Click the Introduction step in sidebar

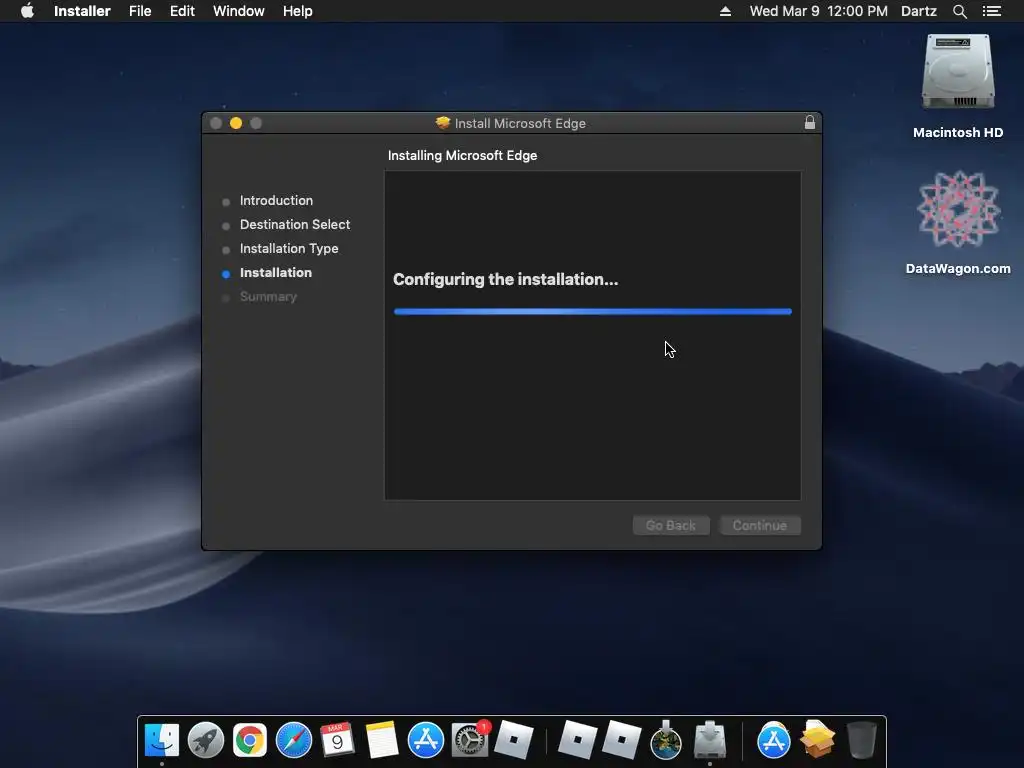tap(276, 200)
